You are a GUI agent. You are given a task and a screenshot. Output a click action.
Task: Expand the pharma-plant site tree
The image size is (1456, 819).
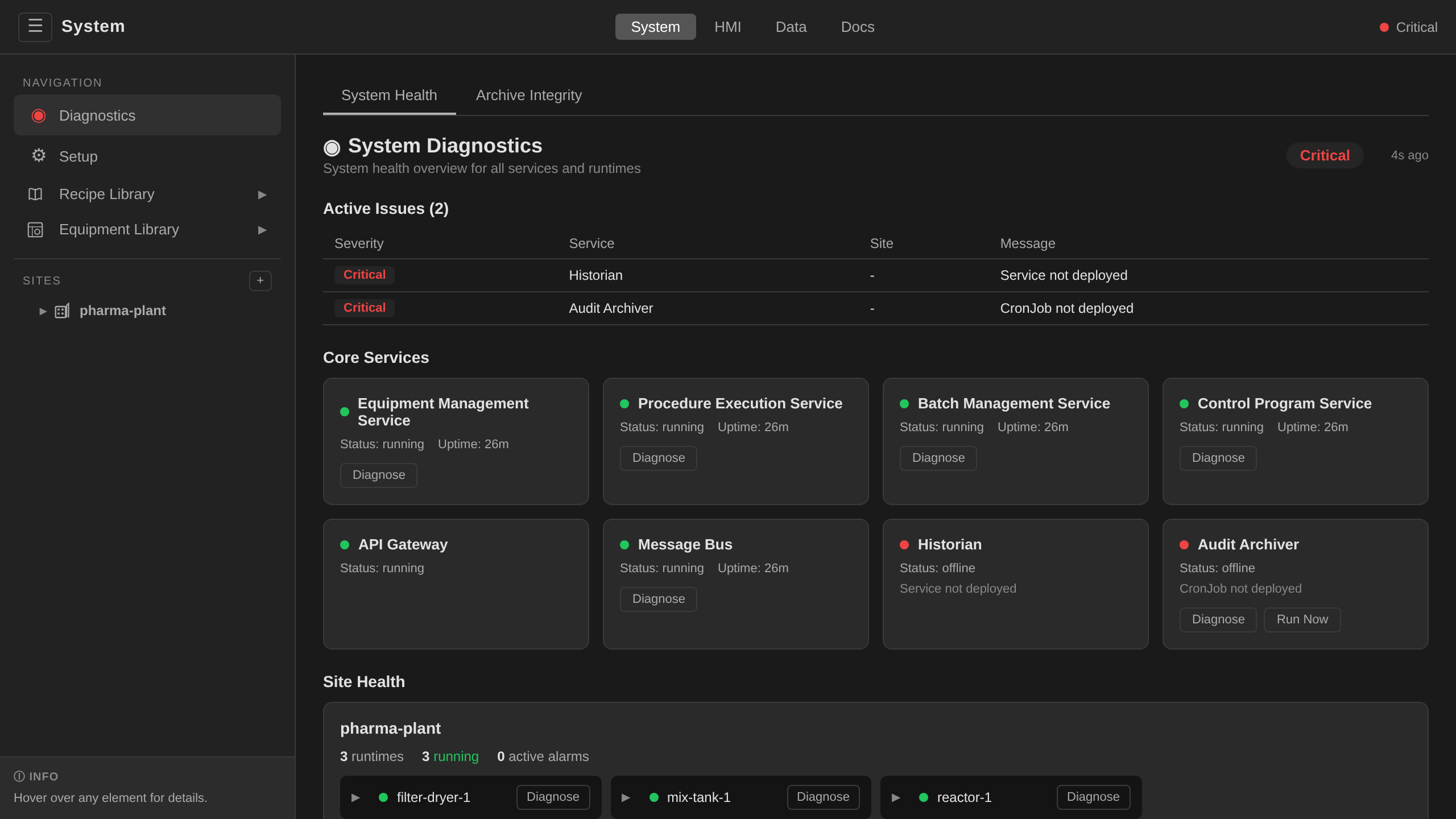pos(43,311)
